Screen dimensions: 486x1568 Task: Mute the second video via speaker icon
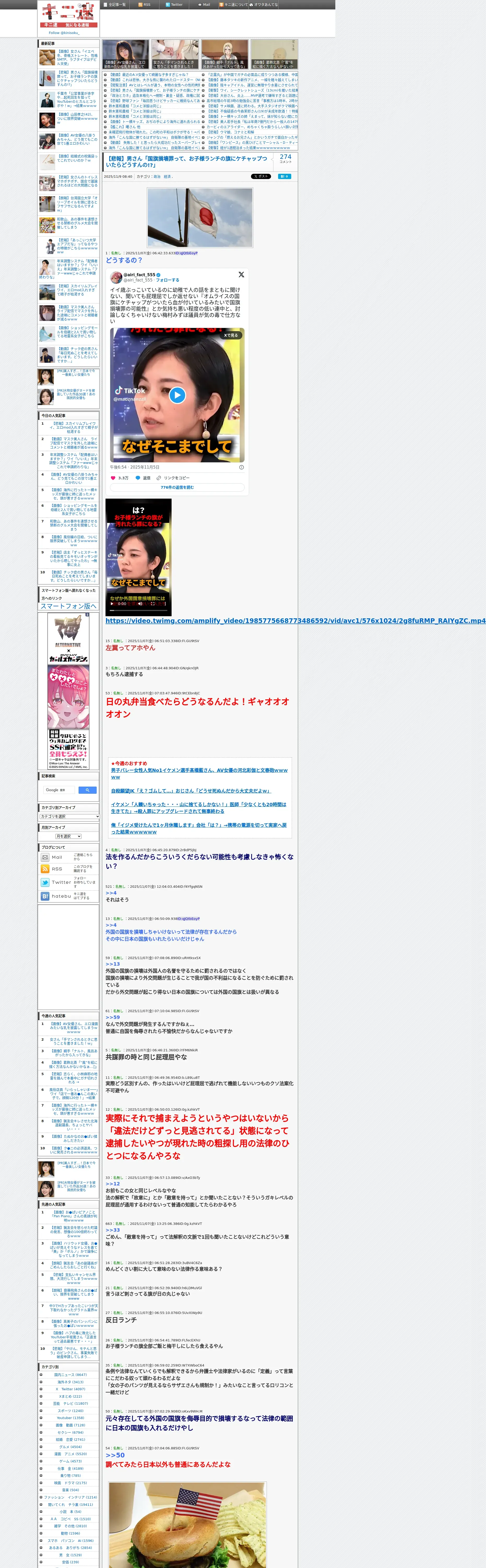[140, 604]
